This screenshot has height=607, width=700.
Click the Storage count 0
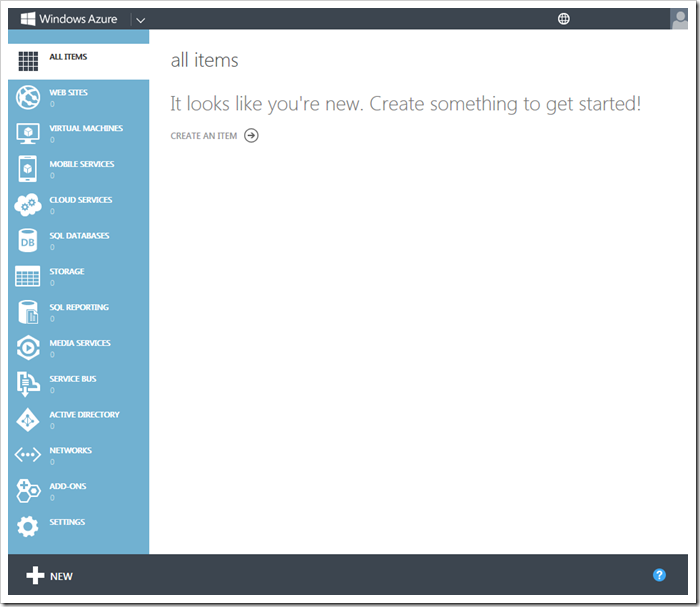point(52,283)
